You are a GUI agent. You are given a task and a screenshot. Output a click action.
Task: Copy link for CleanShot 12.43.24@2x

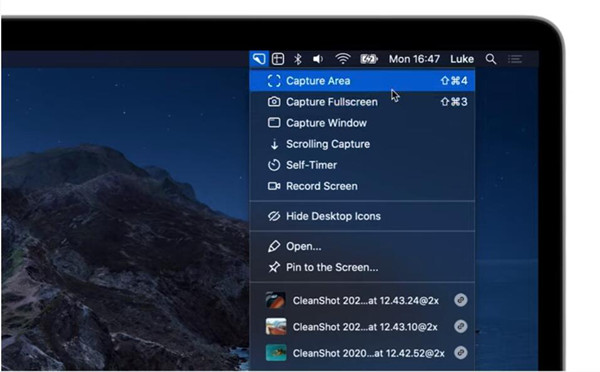tap(461, 300)
